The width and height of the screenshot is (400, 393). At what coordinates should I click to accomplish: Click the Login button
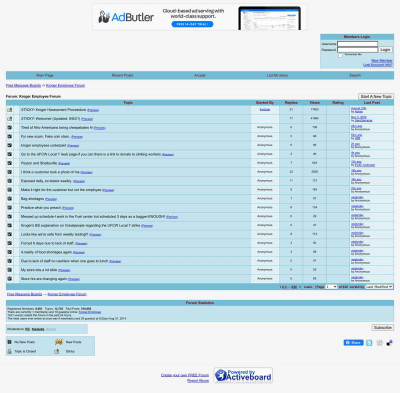click(385, 50)
